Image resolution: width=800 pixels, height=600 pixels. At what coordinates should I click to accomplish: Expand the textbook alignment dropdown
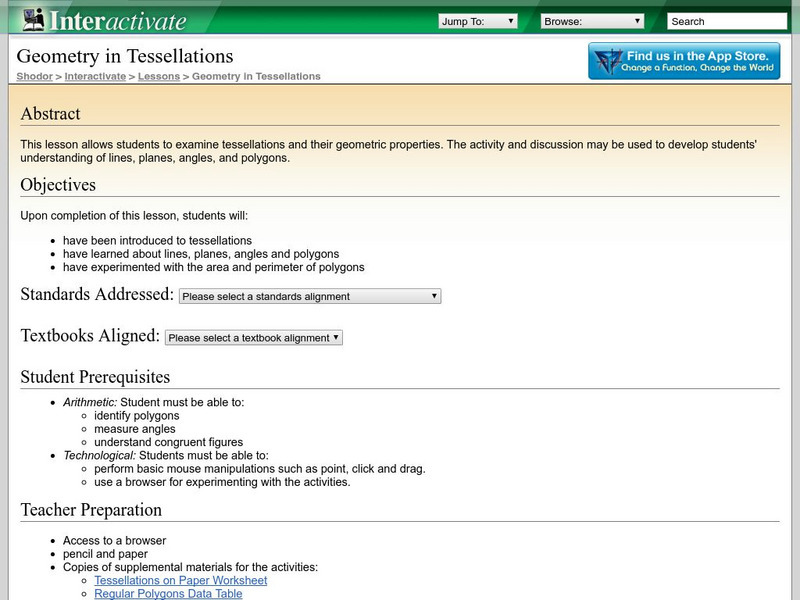click(254, 338)
